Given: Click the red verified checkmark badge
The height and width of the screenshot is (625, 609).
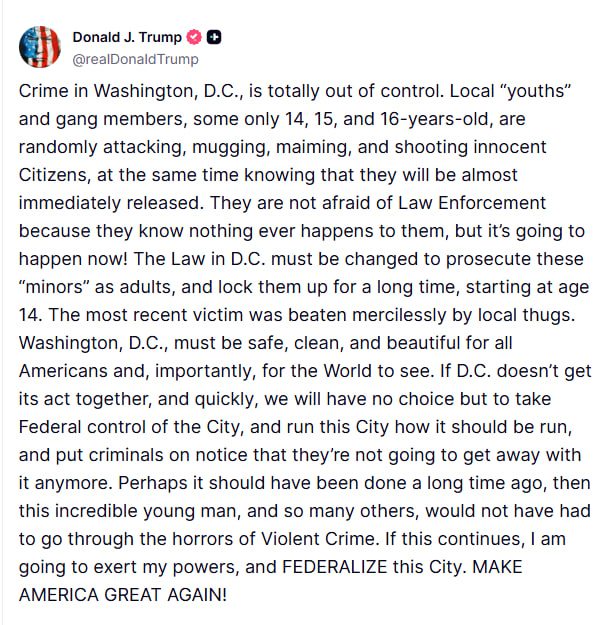Looking at the screenshot, I should (195, 37).
